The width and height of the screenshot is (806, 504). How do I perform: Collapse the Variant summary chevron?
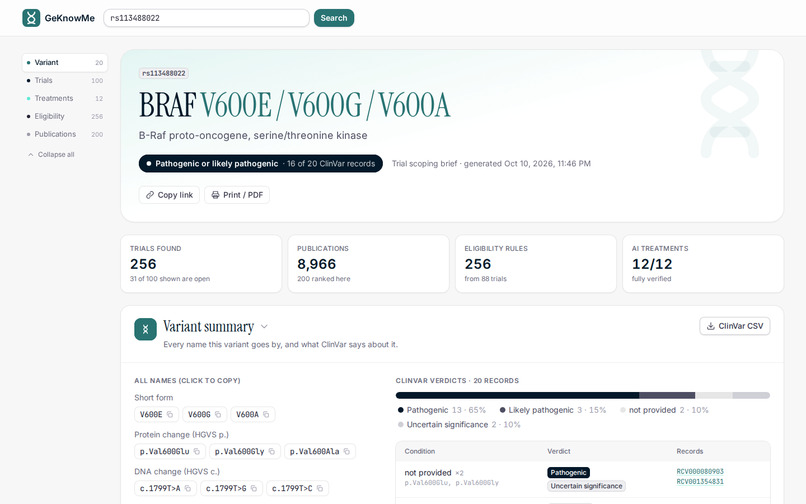tap(264, 327)
